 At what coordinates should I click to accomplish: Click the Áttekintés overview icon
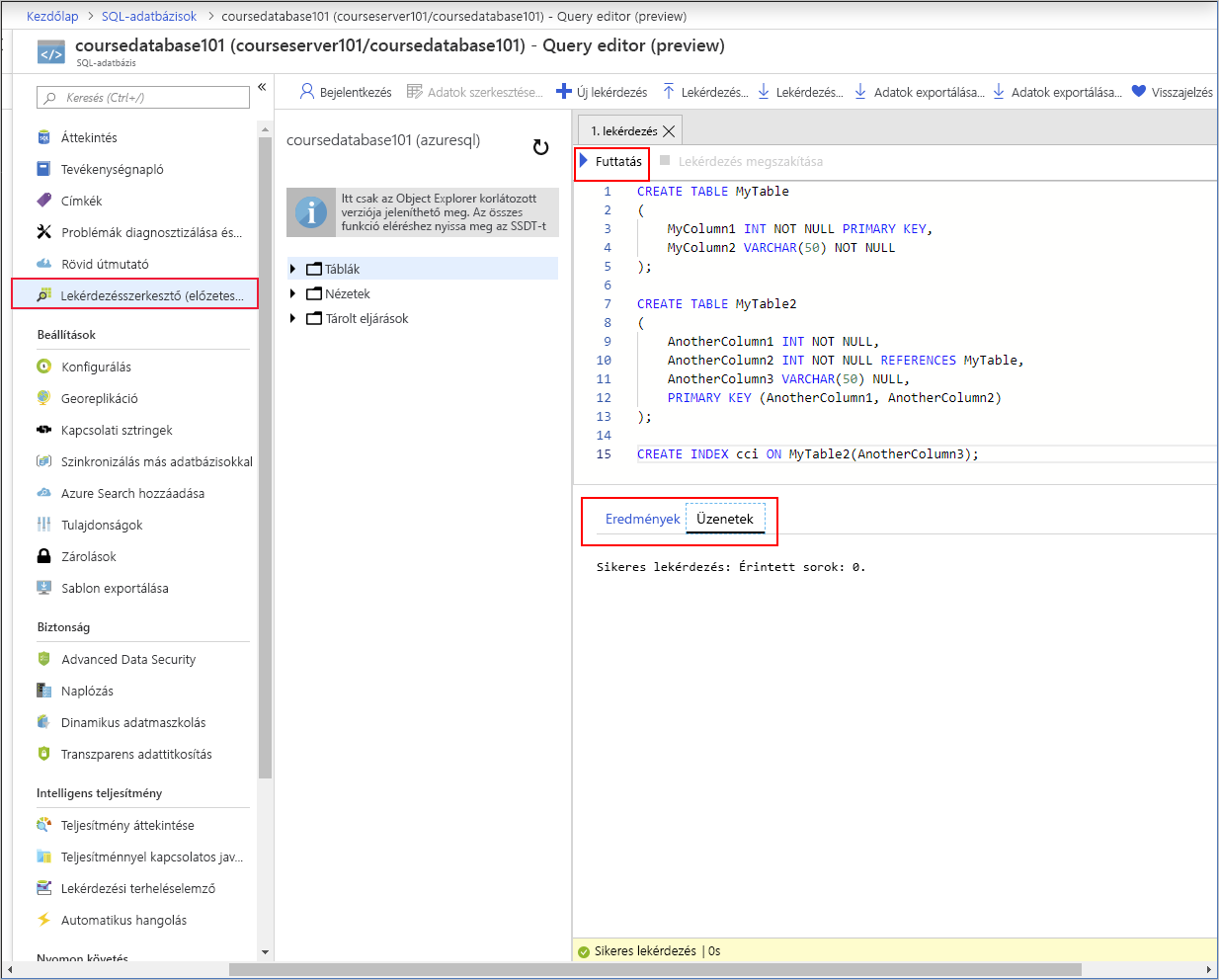pyautogui.click(x=43, y=137)
